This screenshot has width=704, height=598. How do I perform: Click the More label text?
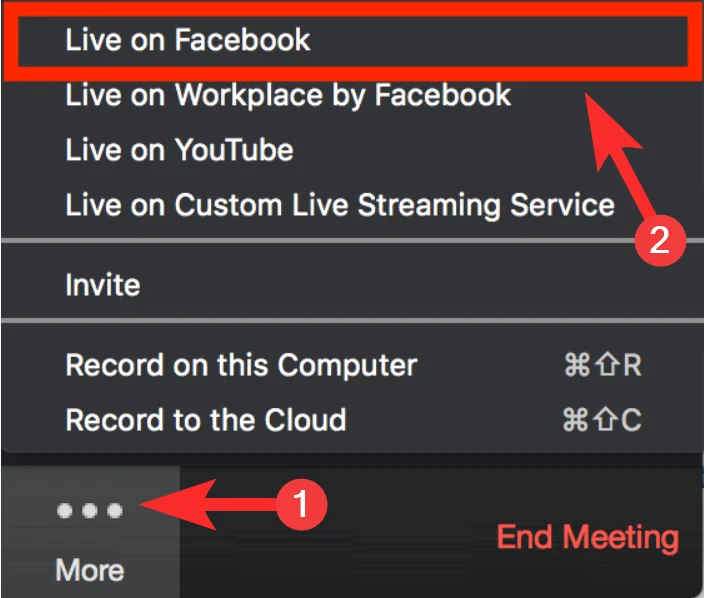coord(90,570)
